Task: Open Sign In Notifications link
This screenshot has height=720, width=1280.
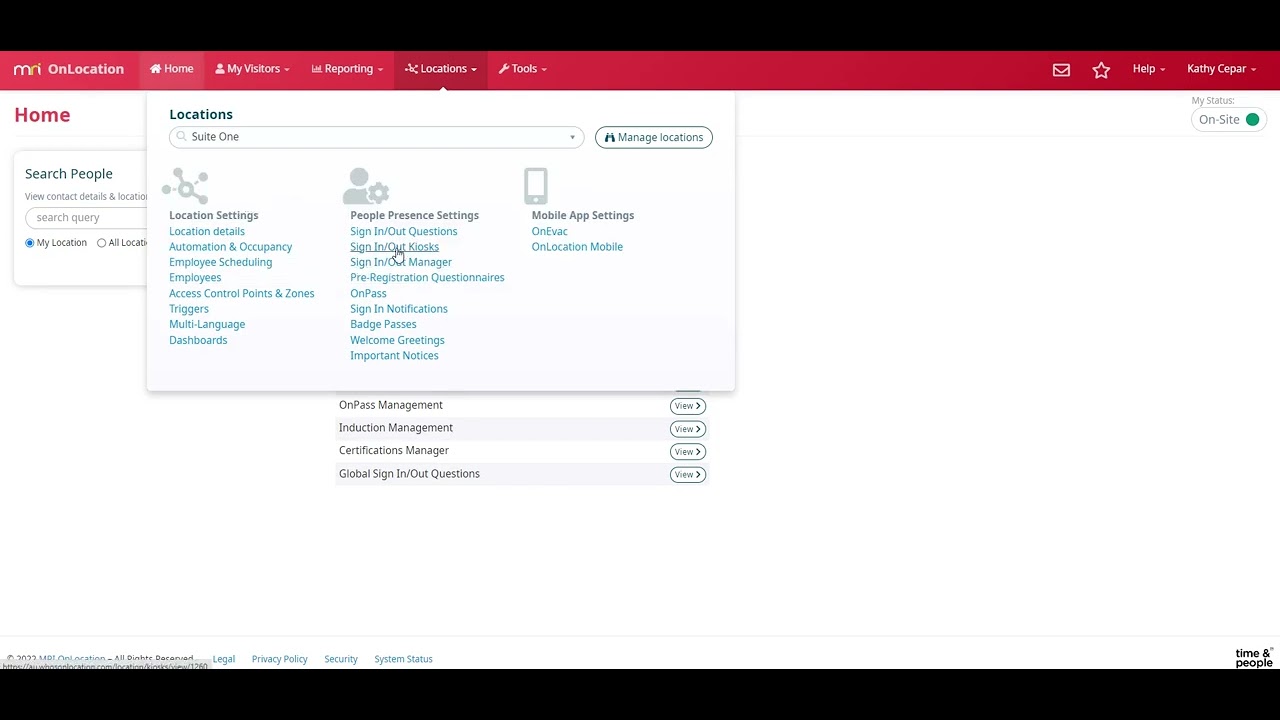Action: click(x=399, y=309)
